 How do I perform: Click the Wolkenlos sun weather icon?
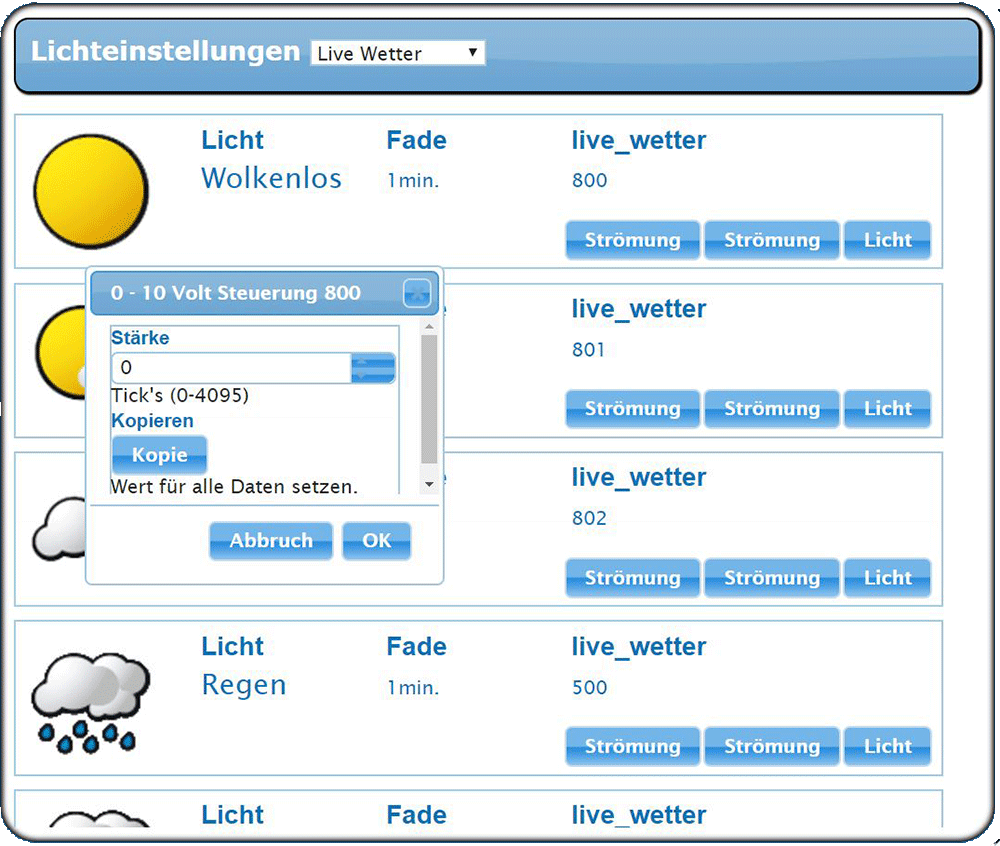point(91,190)
